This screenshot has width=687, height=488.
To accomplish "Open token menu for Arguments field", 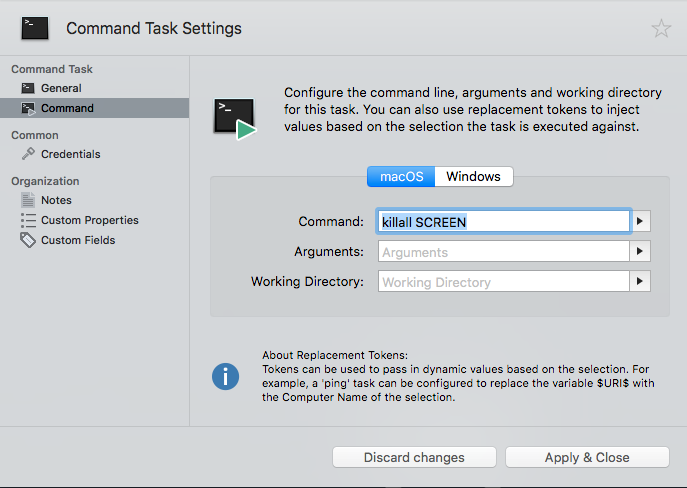I will 641,252.
